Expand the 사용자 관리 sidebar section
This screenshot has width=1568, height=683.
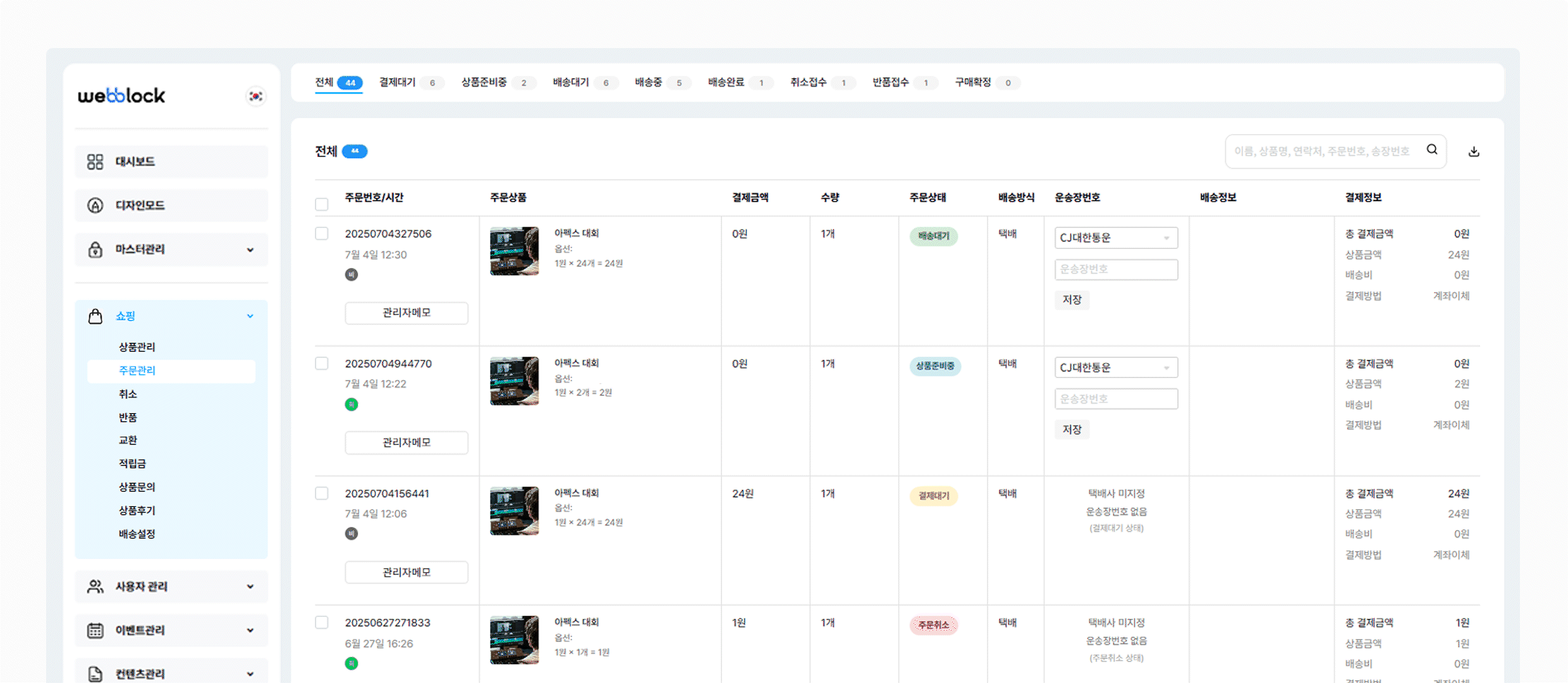pyautogui.click(x=250, y=586)
